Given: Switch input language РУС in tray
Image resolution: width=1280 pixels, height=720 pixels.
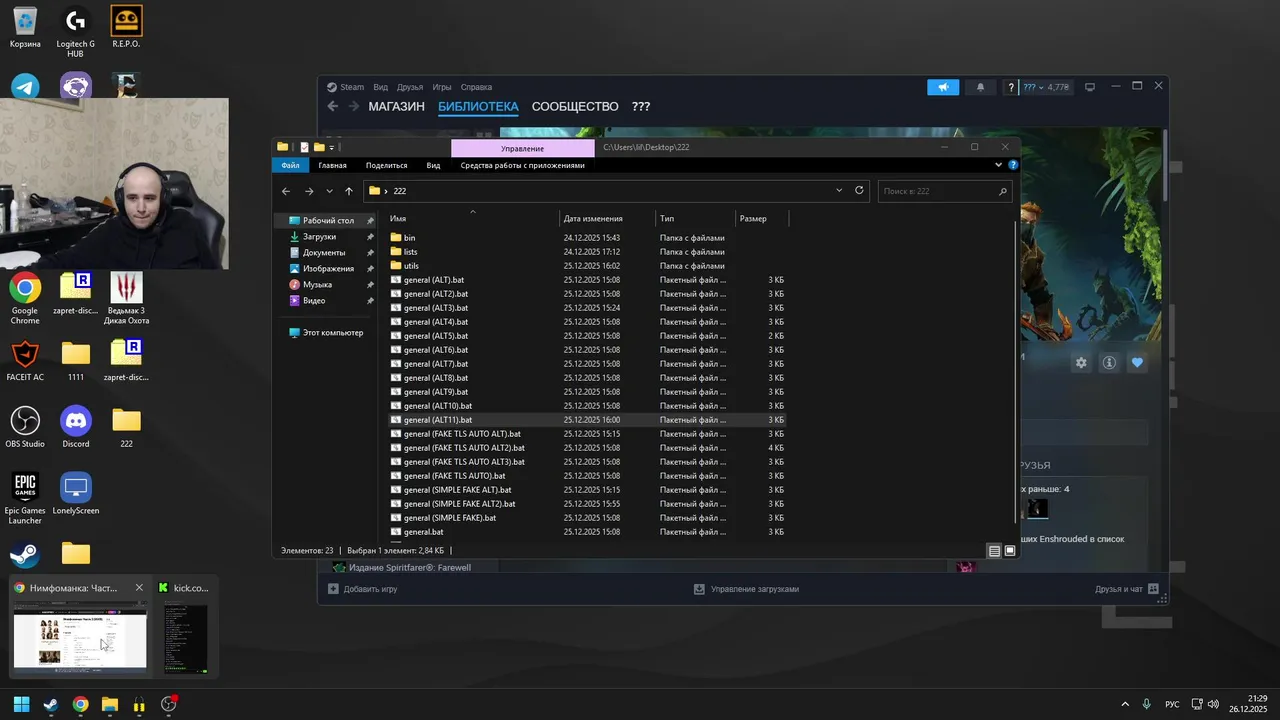Looking at the screenshot, I should [x=1172, y=704].
